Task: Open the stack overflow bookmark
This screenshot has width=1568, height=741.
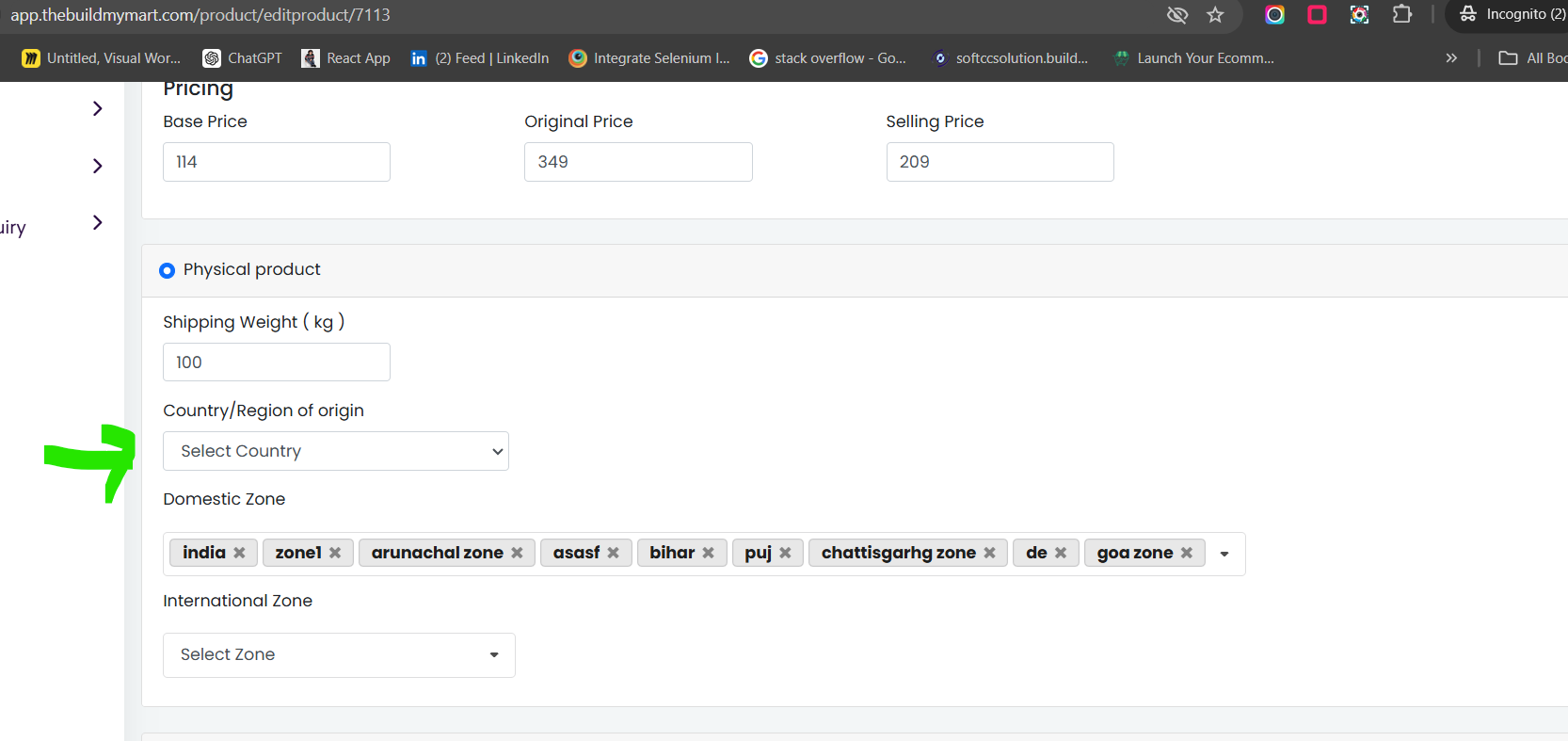Action: coord(828,58)
